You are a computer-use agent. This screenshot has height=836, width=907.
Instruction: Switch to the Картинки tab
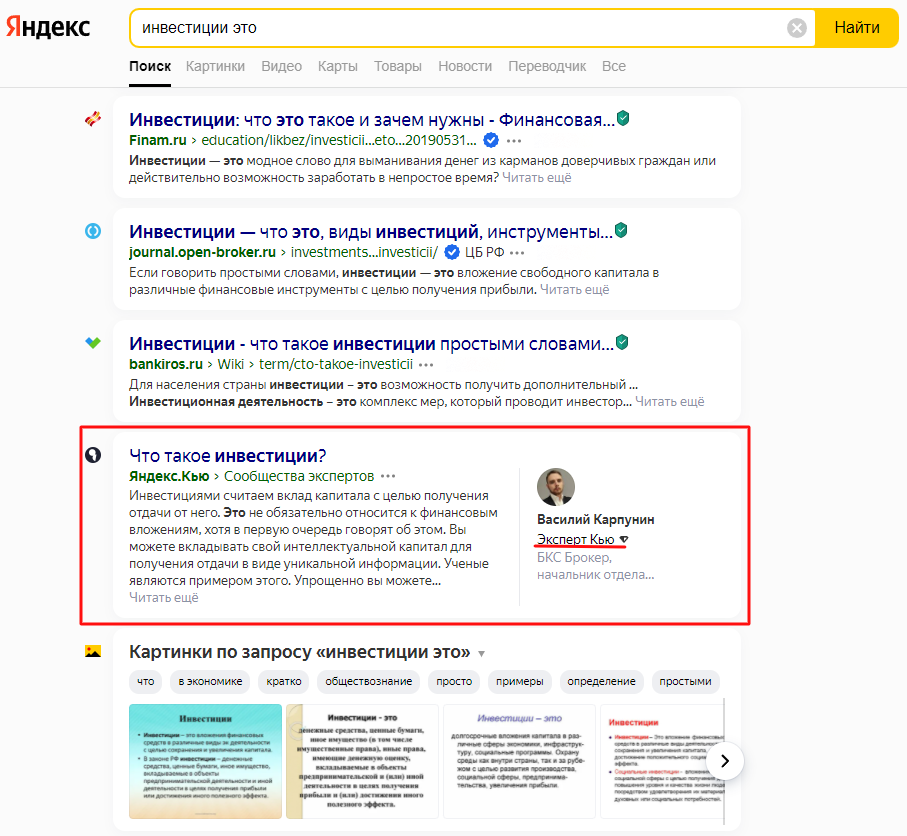click(215, 67)
